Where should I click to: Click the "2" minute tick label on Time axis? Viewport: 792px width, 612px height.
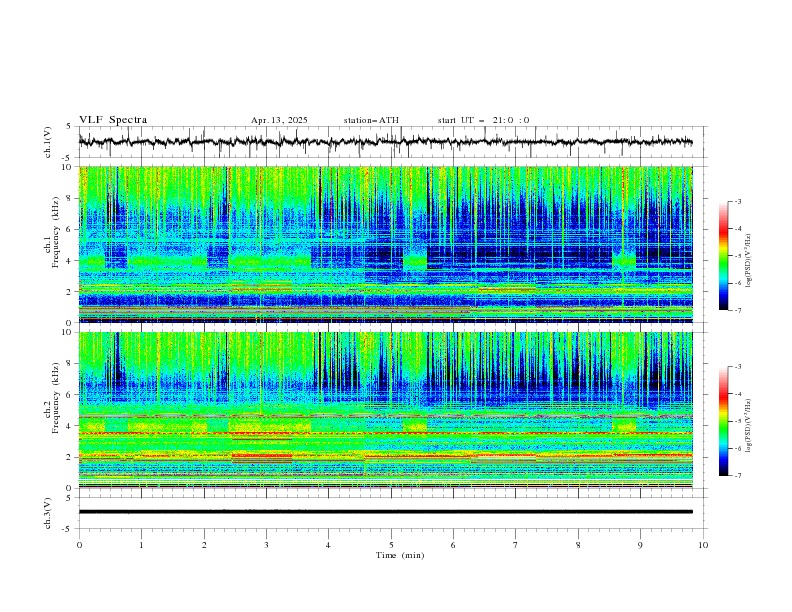[x=204, y=545]
